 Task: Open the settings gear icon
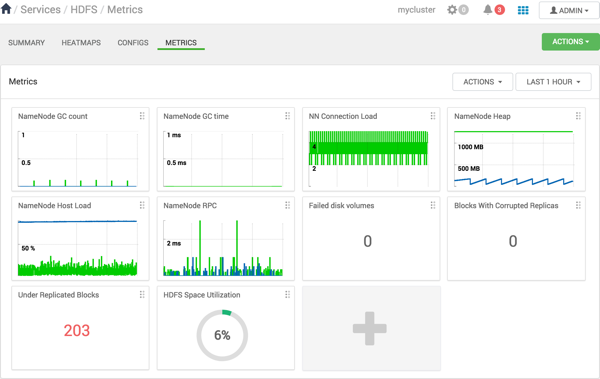point(452,10)
